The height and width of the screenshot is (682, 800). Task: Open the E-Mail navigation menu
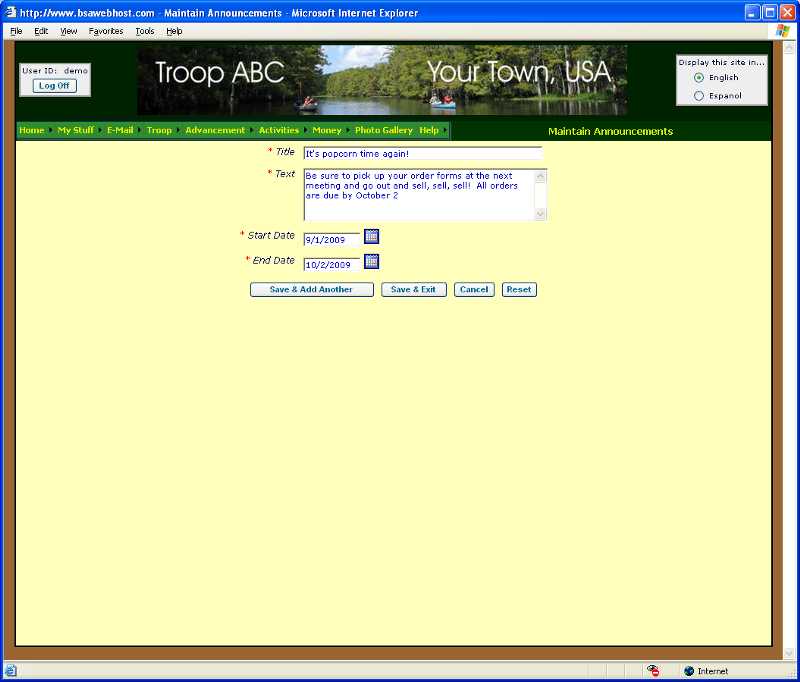[120, 131]
